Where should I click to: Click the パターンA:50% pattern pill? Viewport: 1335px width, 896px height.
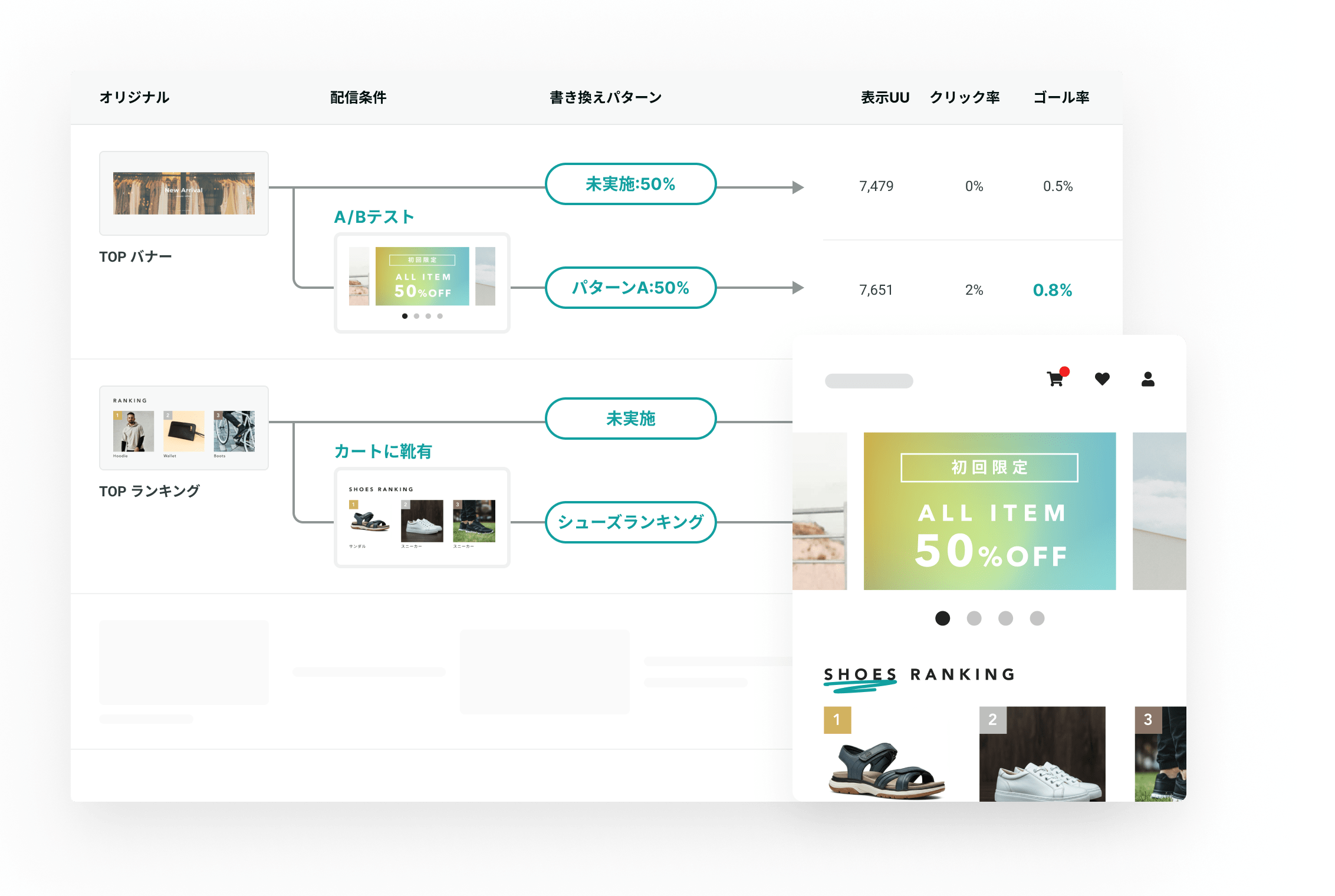630,288
